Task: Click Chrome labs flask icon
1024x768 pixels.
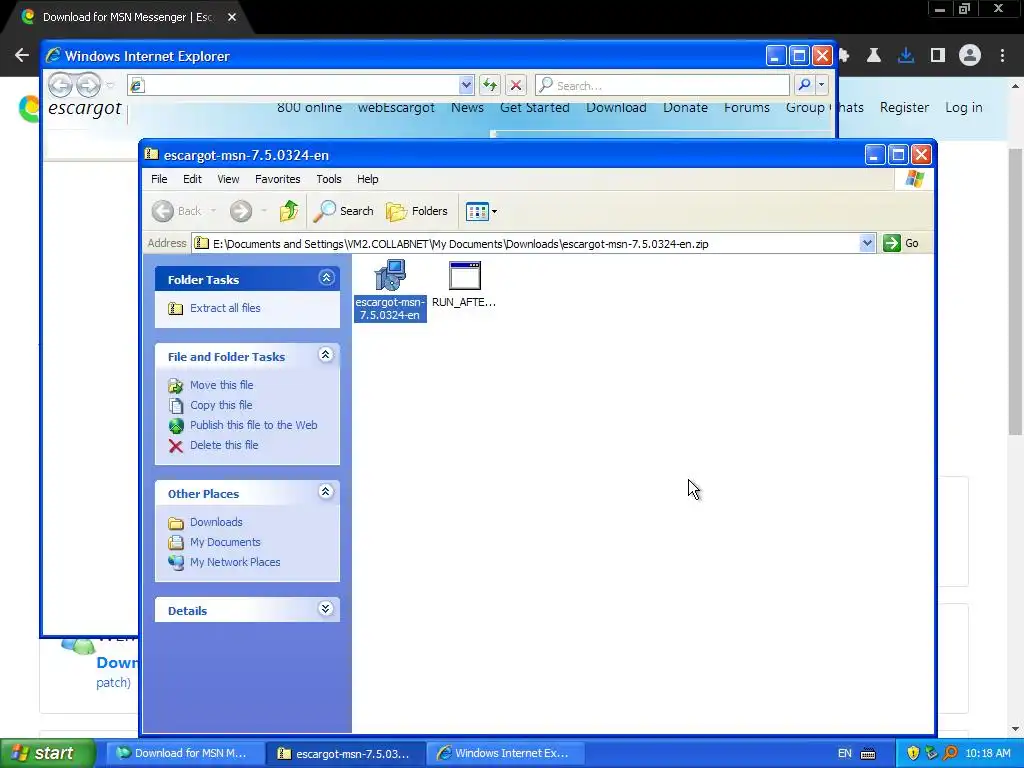Action: click(874, 56)
